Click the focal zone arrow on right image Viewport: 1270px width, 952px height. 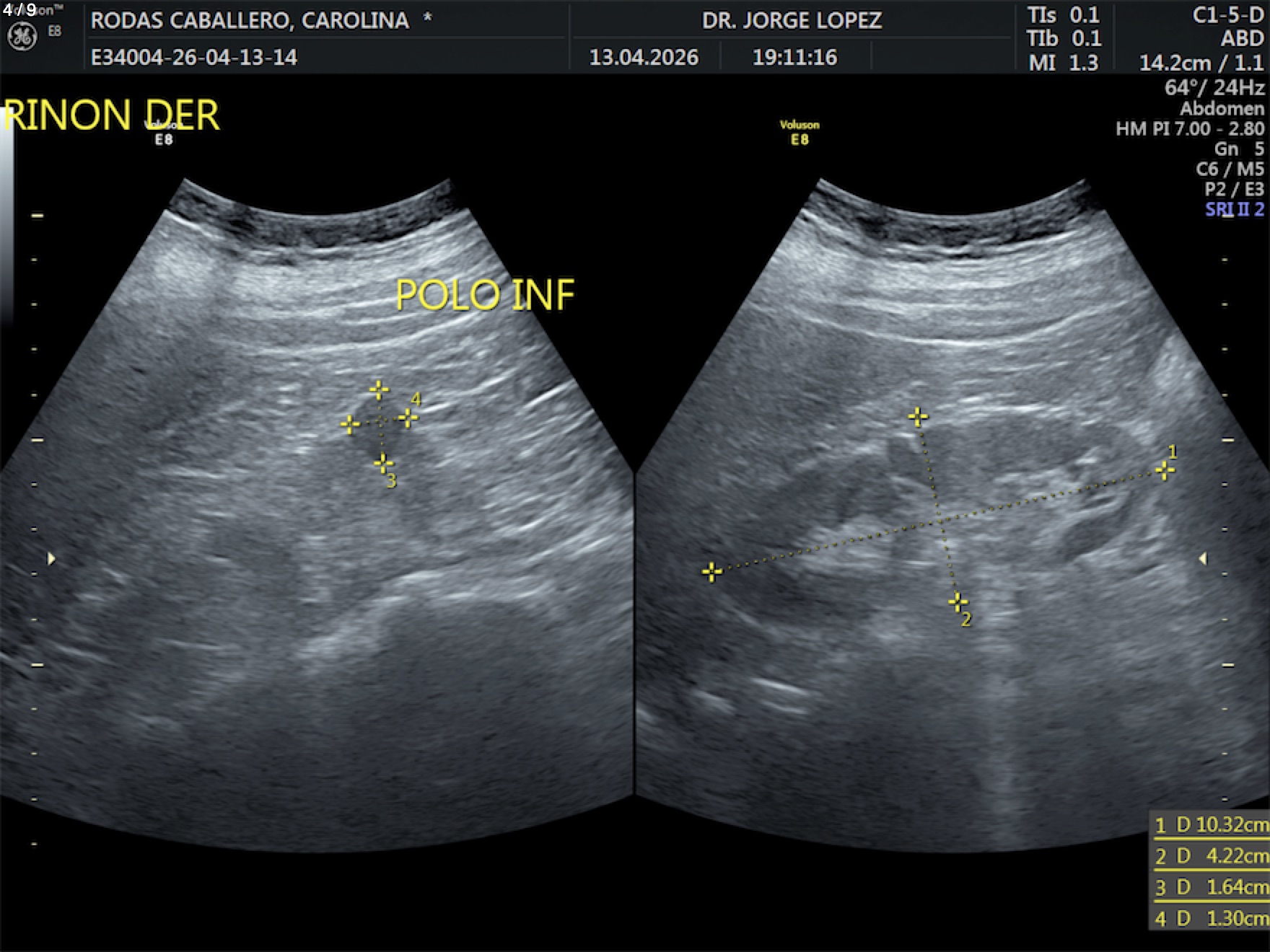click(x=1202, y=558)
